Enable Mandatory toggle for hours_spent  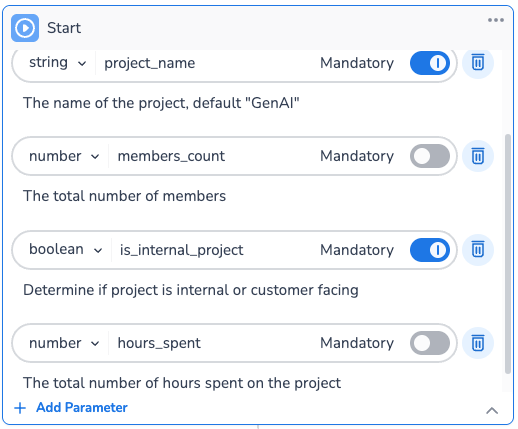pyautogui.click(x=430, y=343)
